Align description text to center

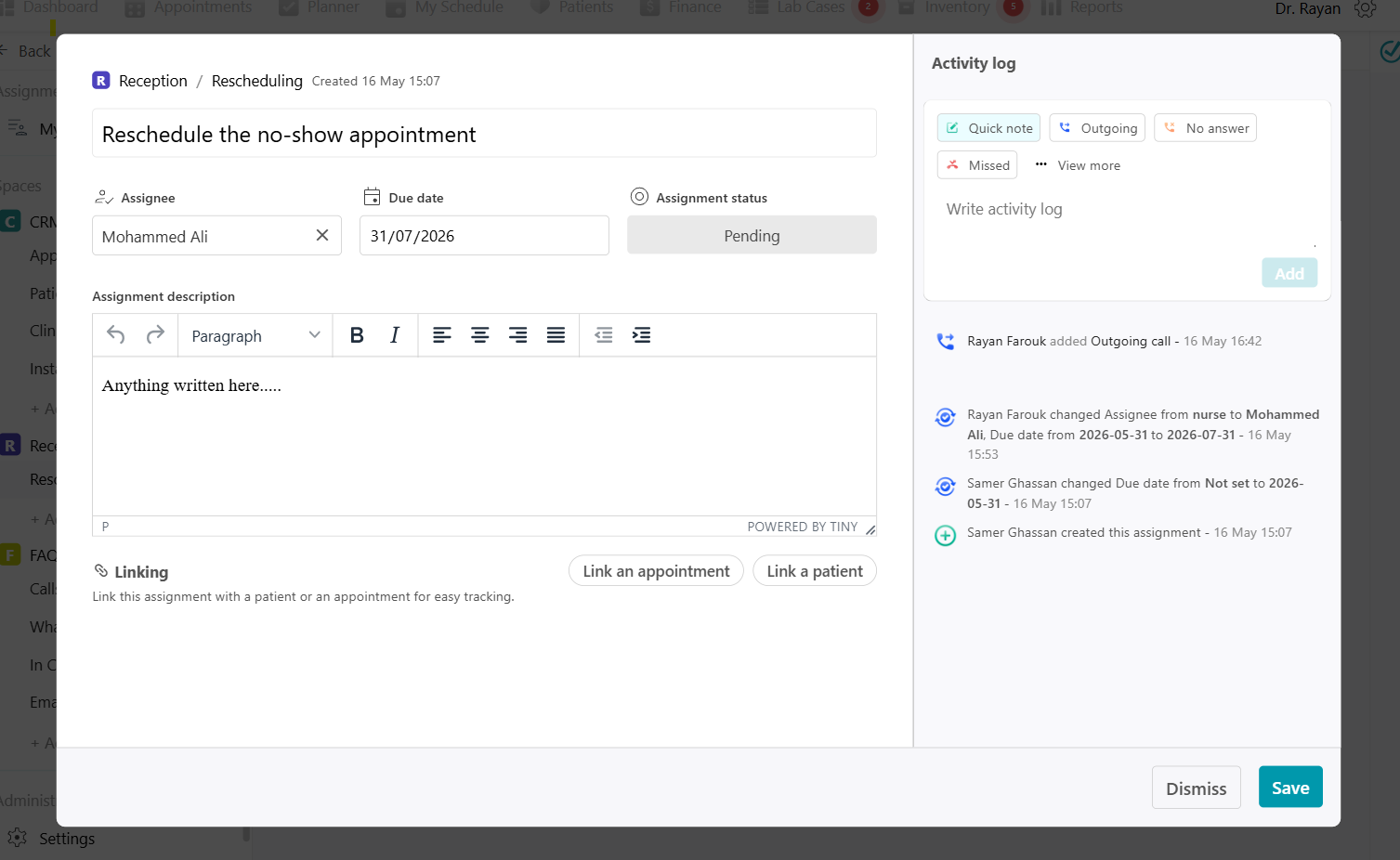pyautogui.click(x=480, y=335)
